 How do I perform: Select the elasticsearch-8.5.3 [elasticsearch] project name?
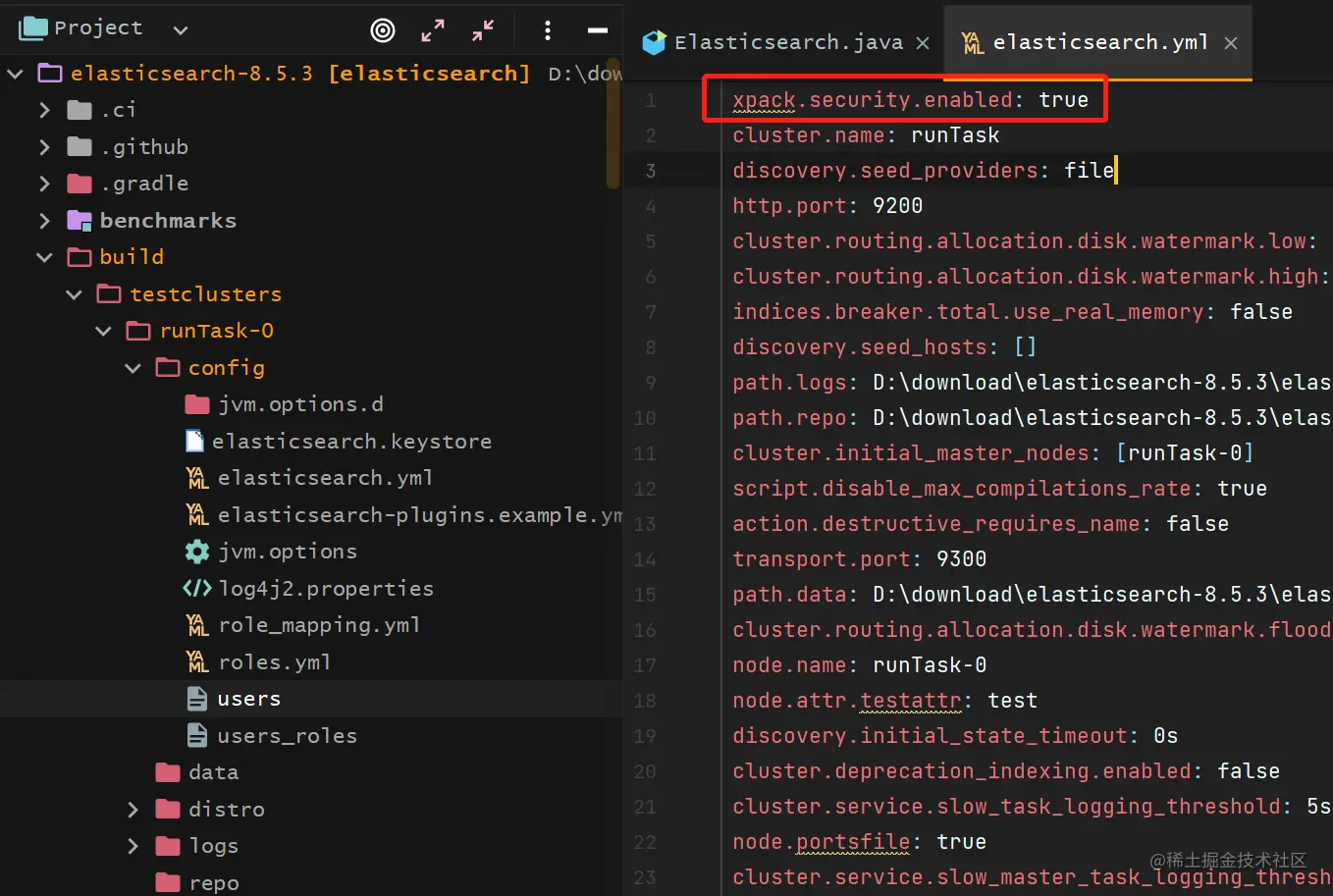[x=300, y=74]
